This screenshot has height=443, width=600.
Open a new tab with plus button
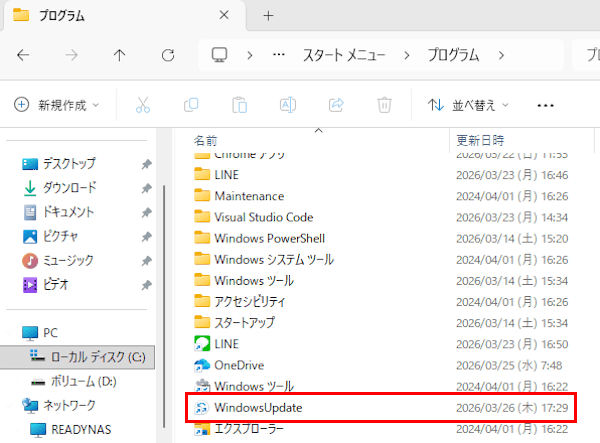click(x=269, y=16)
